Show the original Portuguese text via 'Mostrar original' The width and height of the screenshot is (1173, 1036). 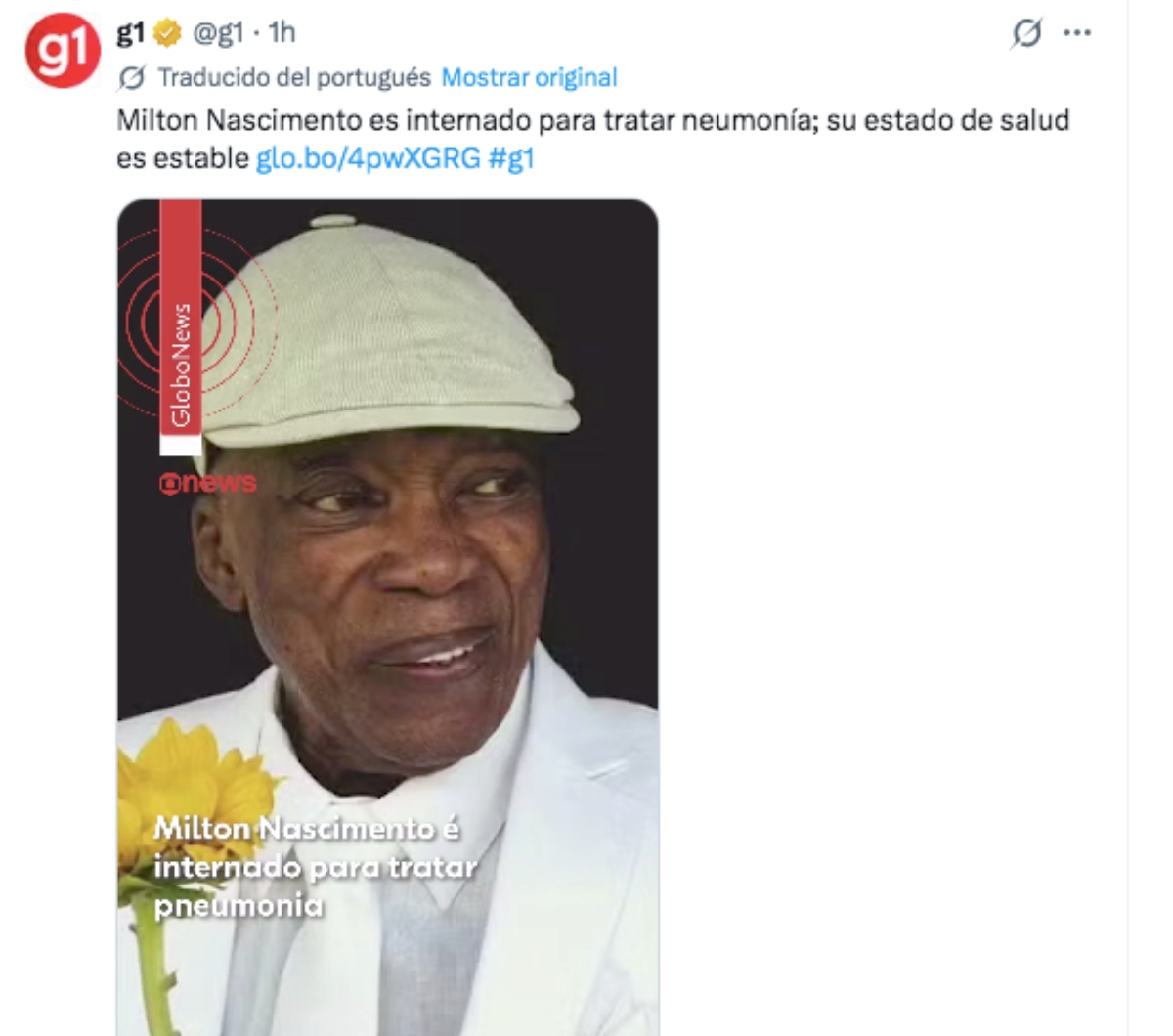(x=529, y=77)
